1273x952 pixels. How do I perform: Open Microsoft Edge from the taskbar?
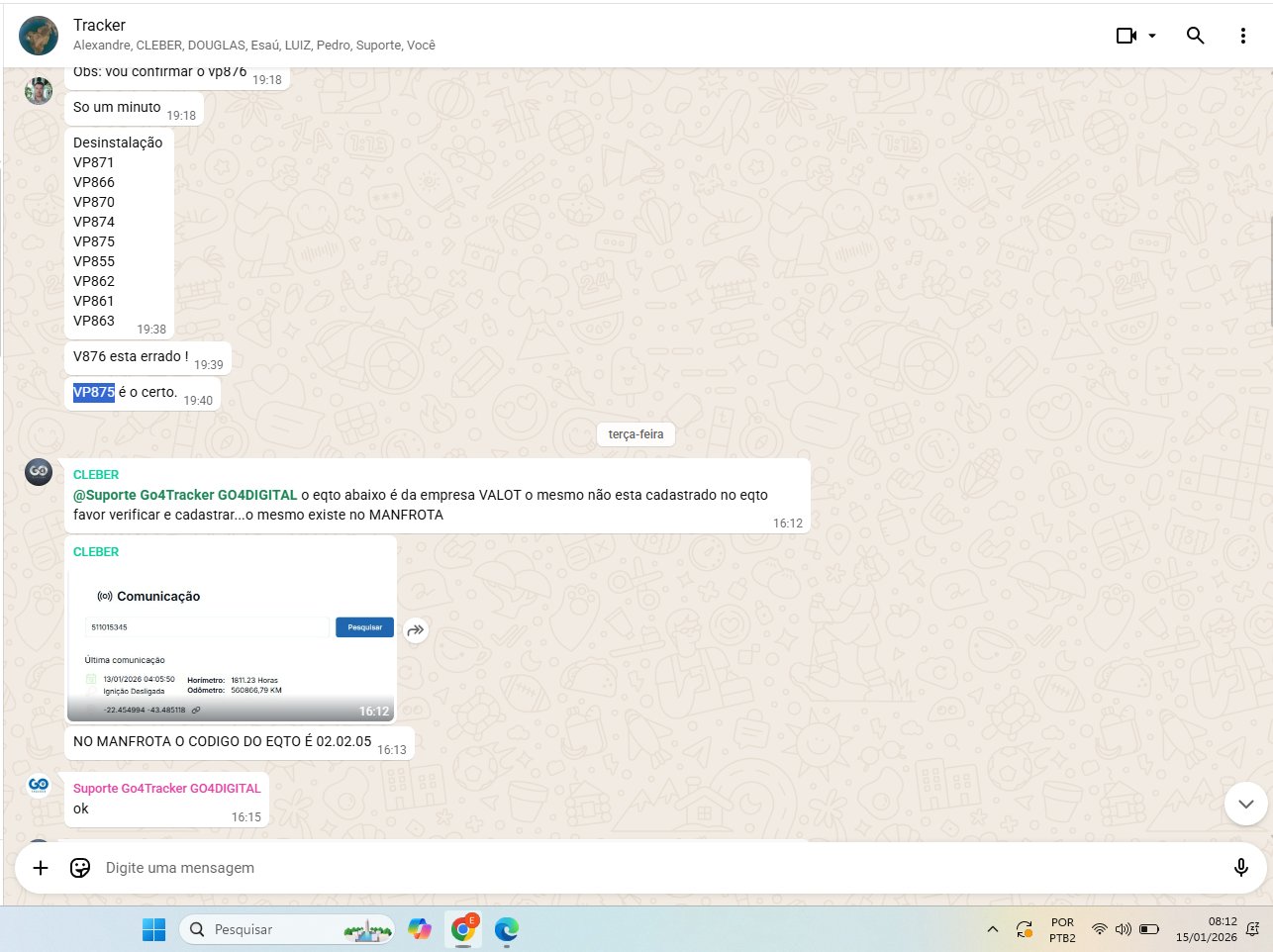[x=507, y=929]
